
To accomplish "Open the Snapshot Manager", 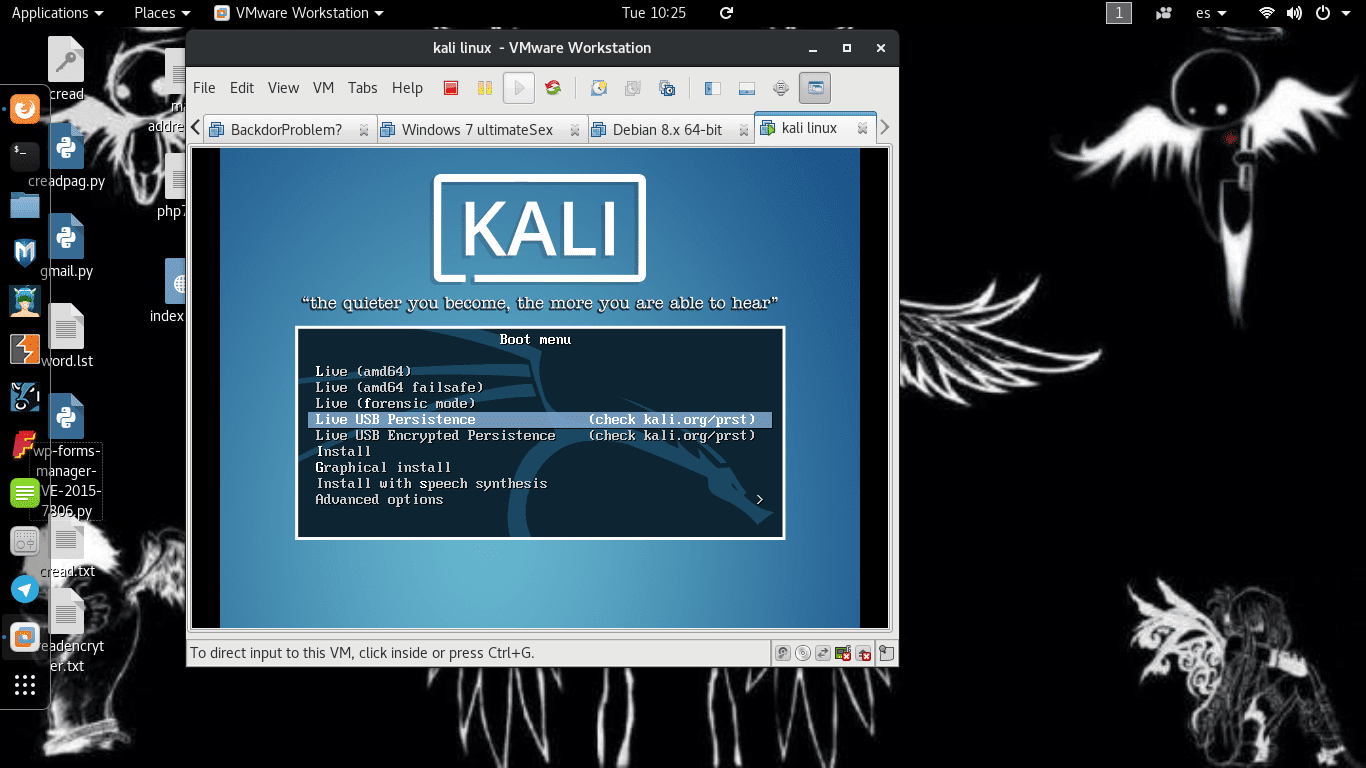I will click(666, 88).
